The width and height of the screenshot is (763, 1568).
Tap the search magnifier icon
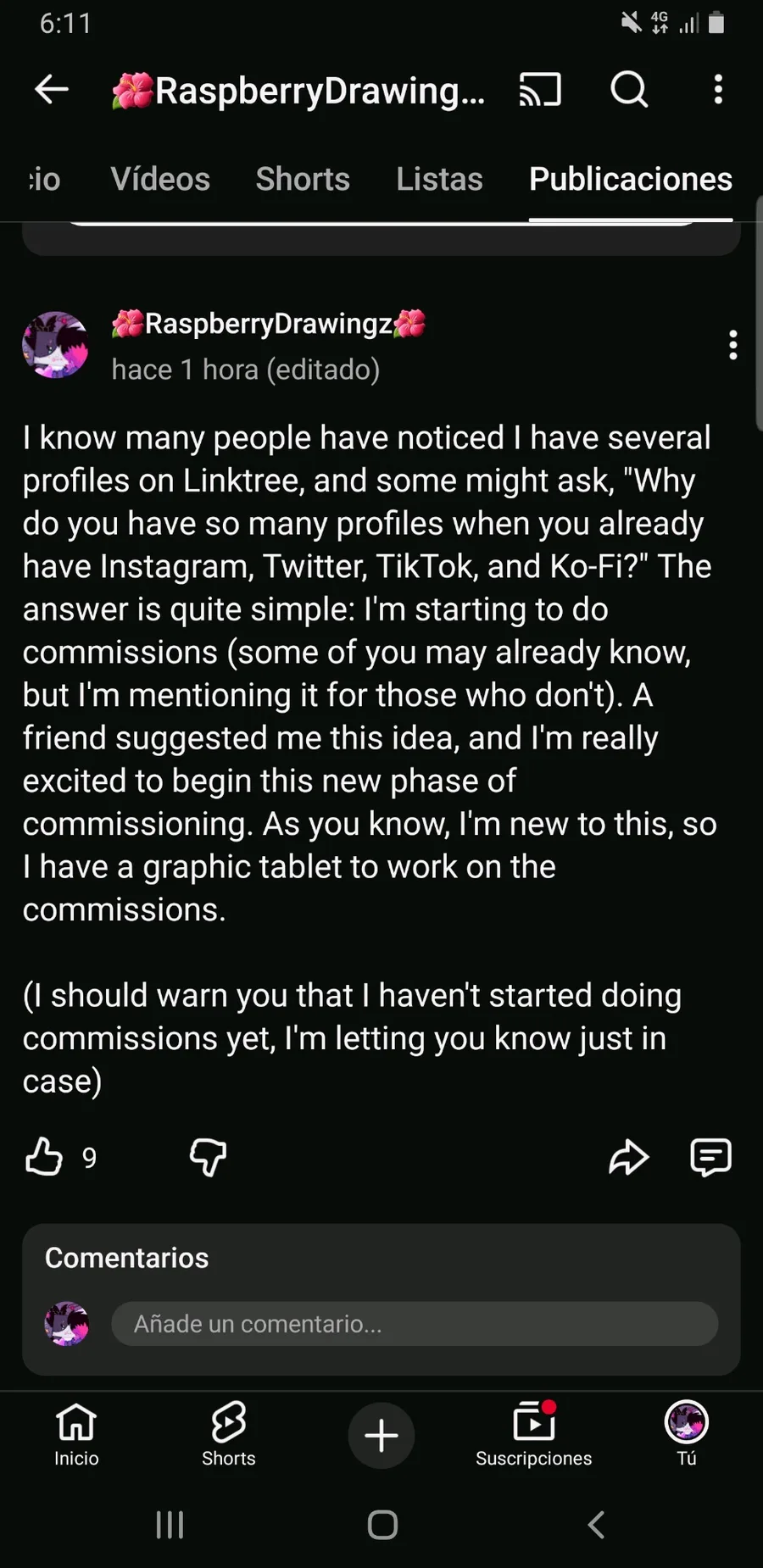629,89
